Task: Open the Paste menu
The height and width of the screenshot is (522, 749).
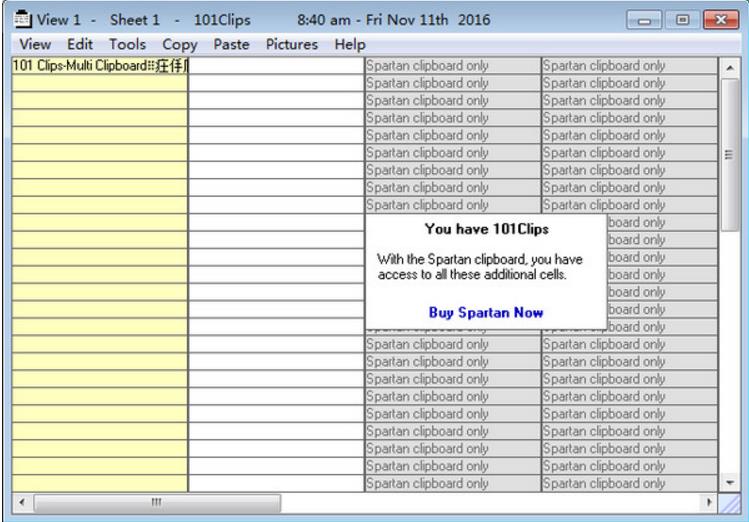Action: [x=231, y=44]
